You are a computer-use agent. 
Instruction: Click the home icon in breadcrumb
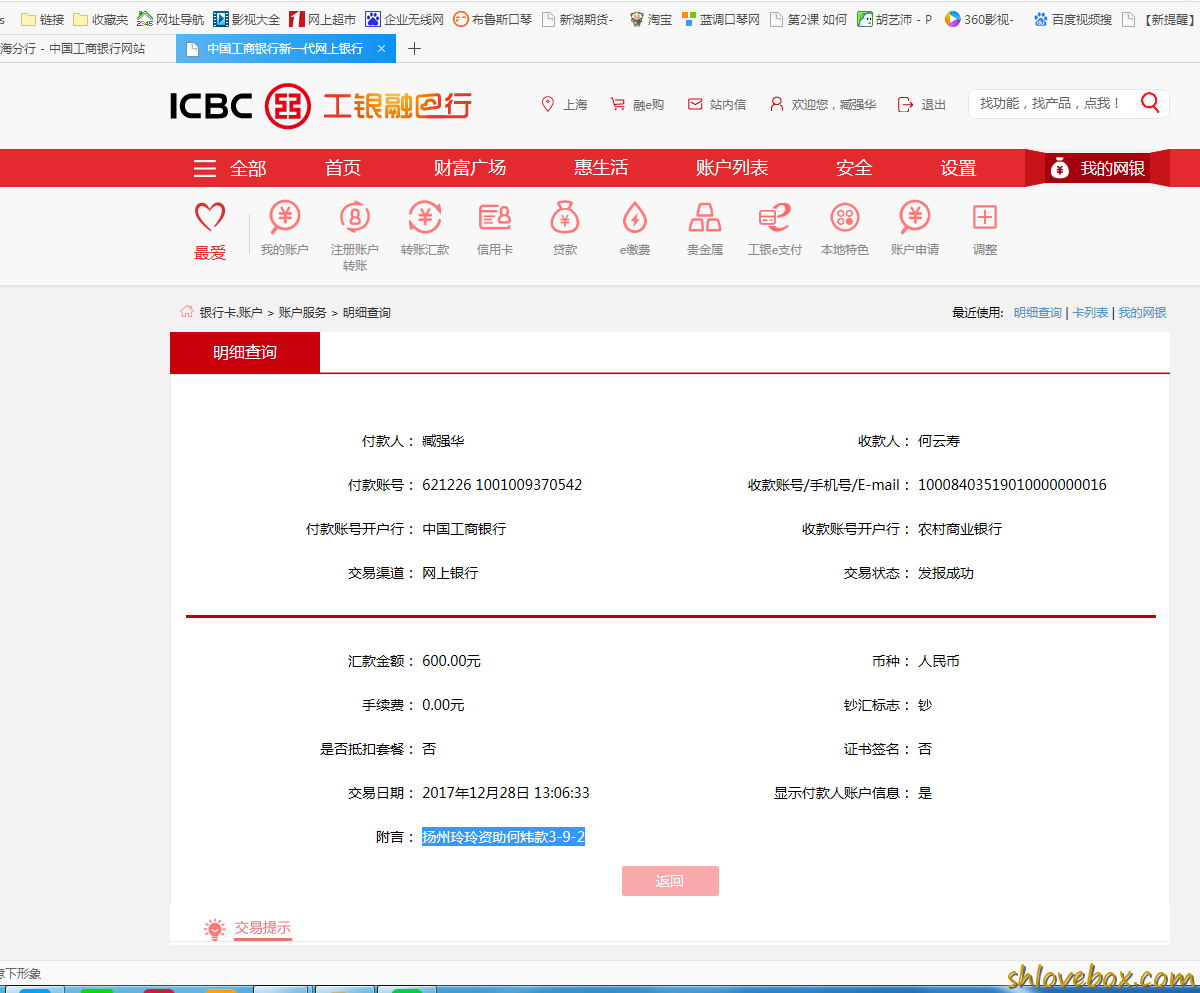tap(186, 312)
